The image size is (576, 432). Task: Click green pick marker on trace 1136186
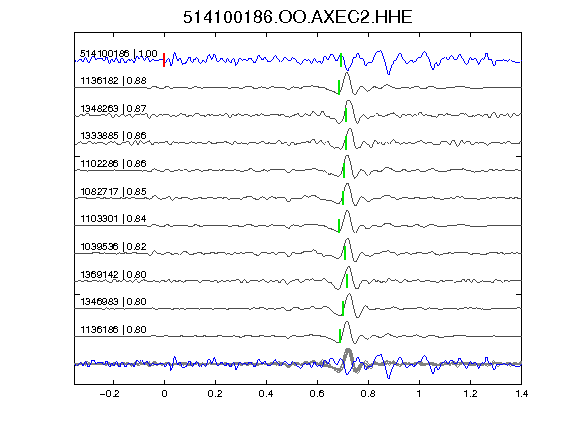340,336
